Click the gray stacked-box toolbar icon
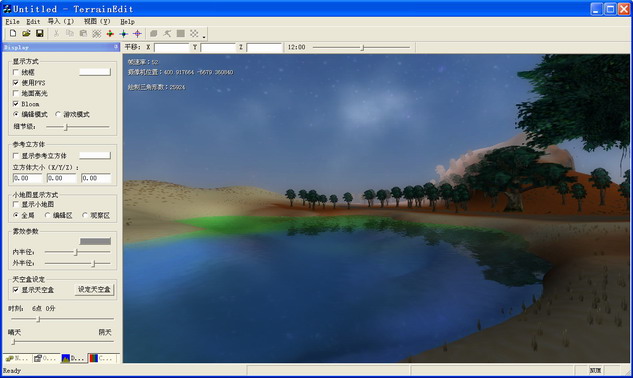The width and height of the screenshot is (633, 378). click(x=154, y=34)
